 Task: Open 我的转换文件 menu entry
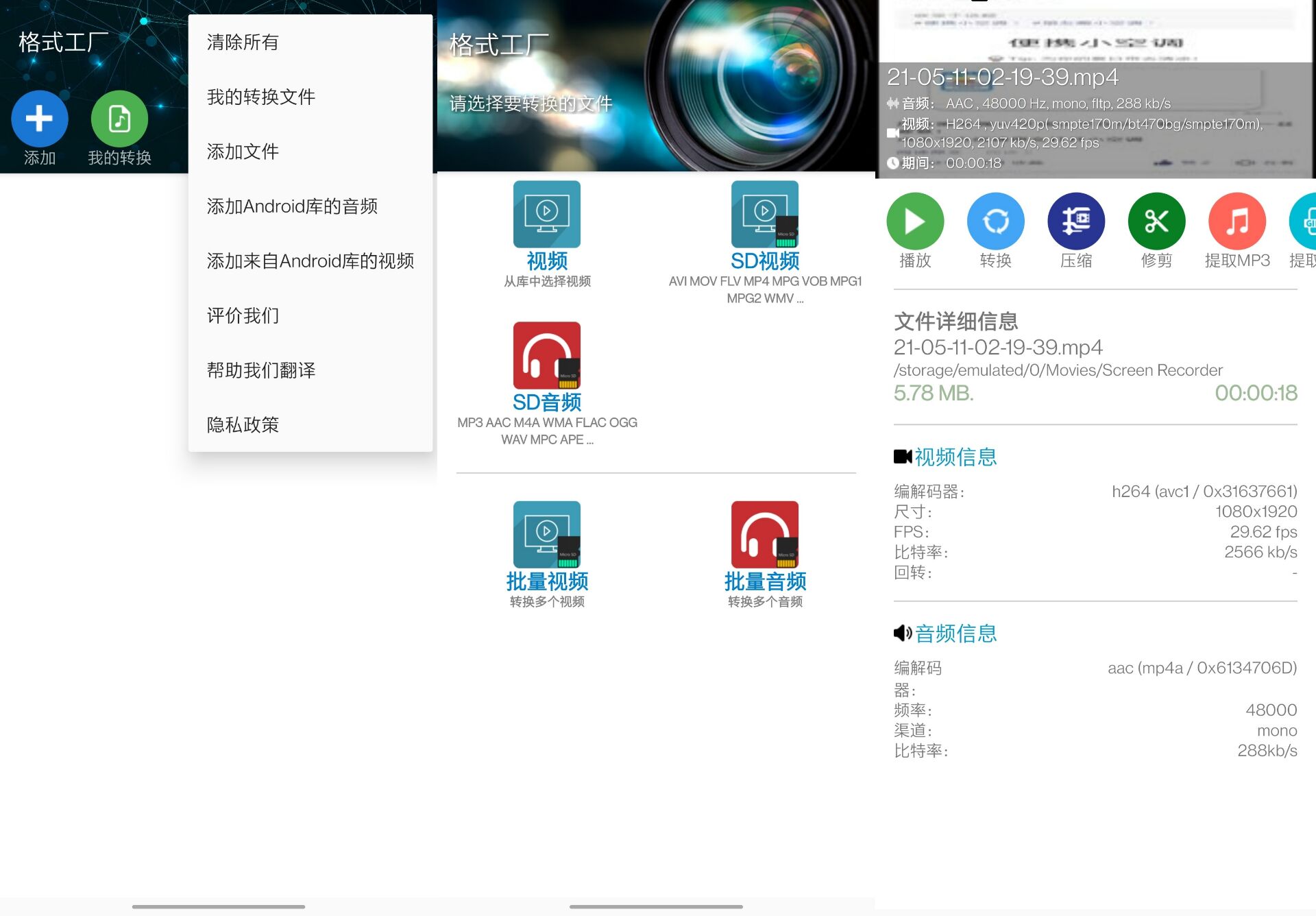tap(261, 97)
